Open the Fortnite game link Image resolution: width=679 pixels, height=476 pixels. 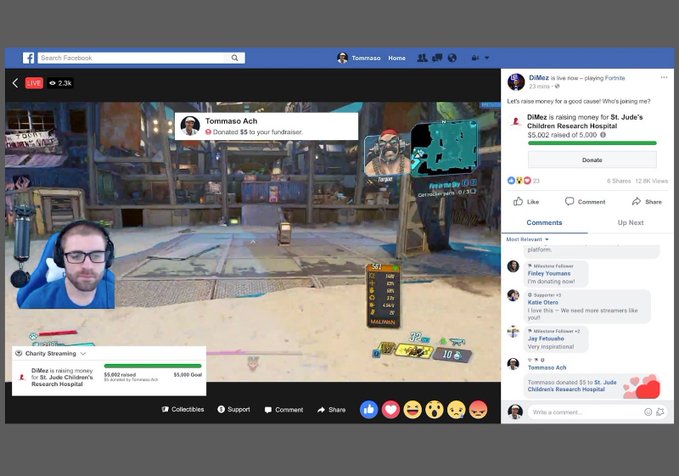tap(615, 78)
